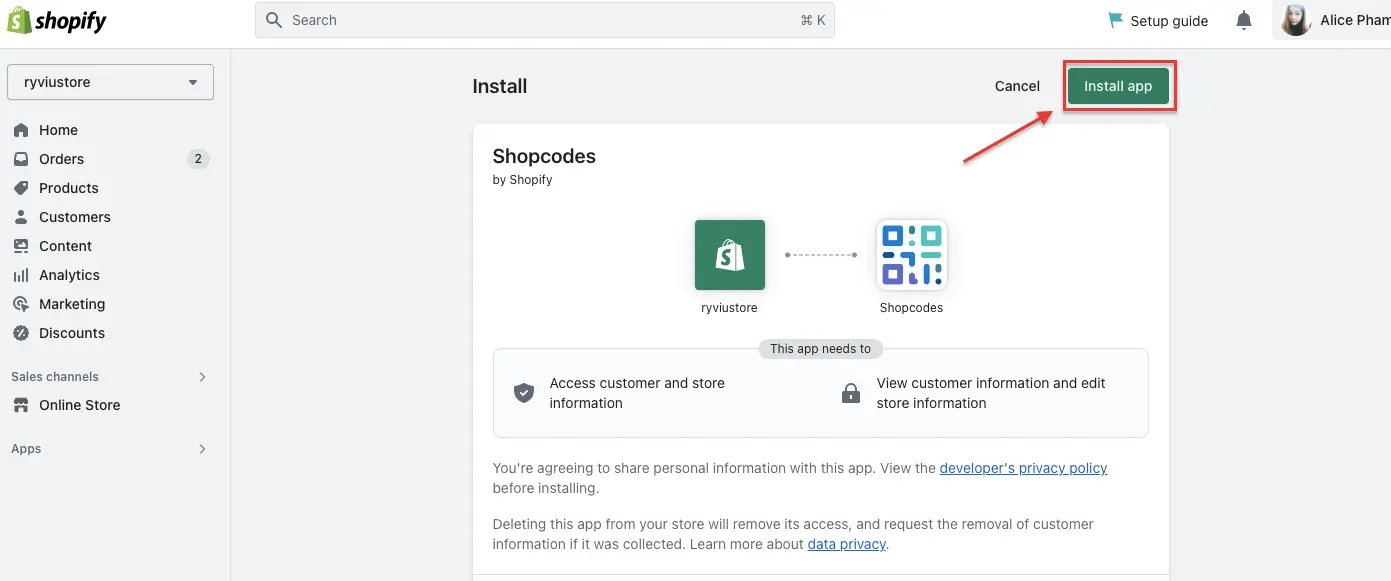1391x581 pixels.
Task: Cancel the app installation
Action: click(1016, 86)
